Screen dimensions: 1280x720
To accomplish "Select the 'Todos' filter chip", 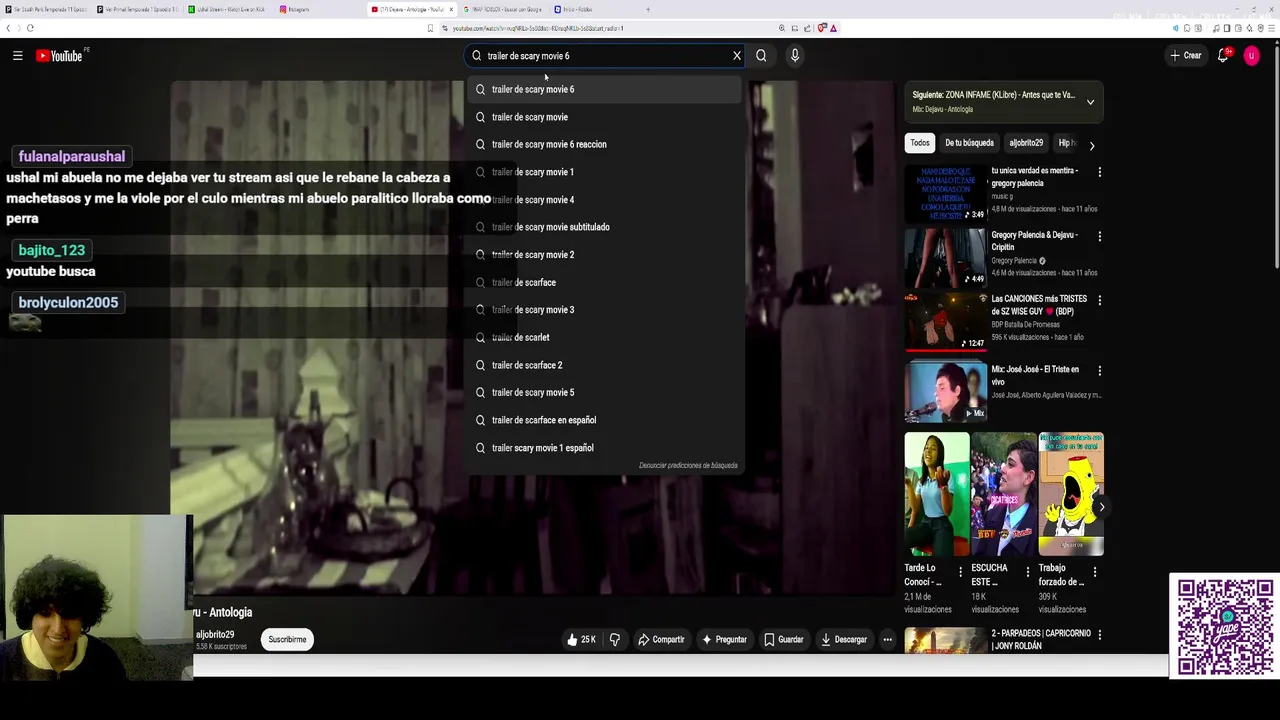I will 920,143.
